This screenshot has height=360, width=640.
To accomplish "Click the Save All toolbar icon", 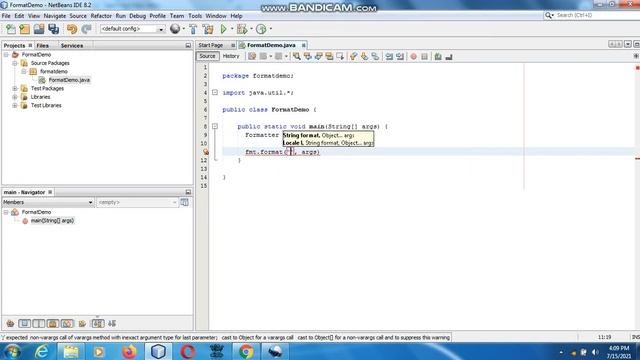I will [53, 29].
